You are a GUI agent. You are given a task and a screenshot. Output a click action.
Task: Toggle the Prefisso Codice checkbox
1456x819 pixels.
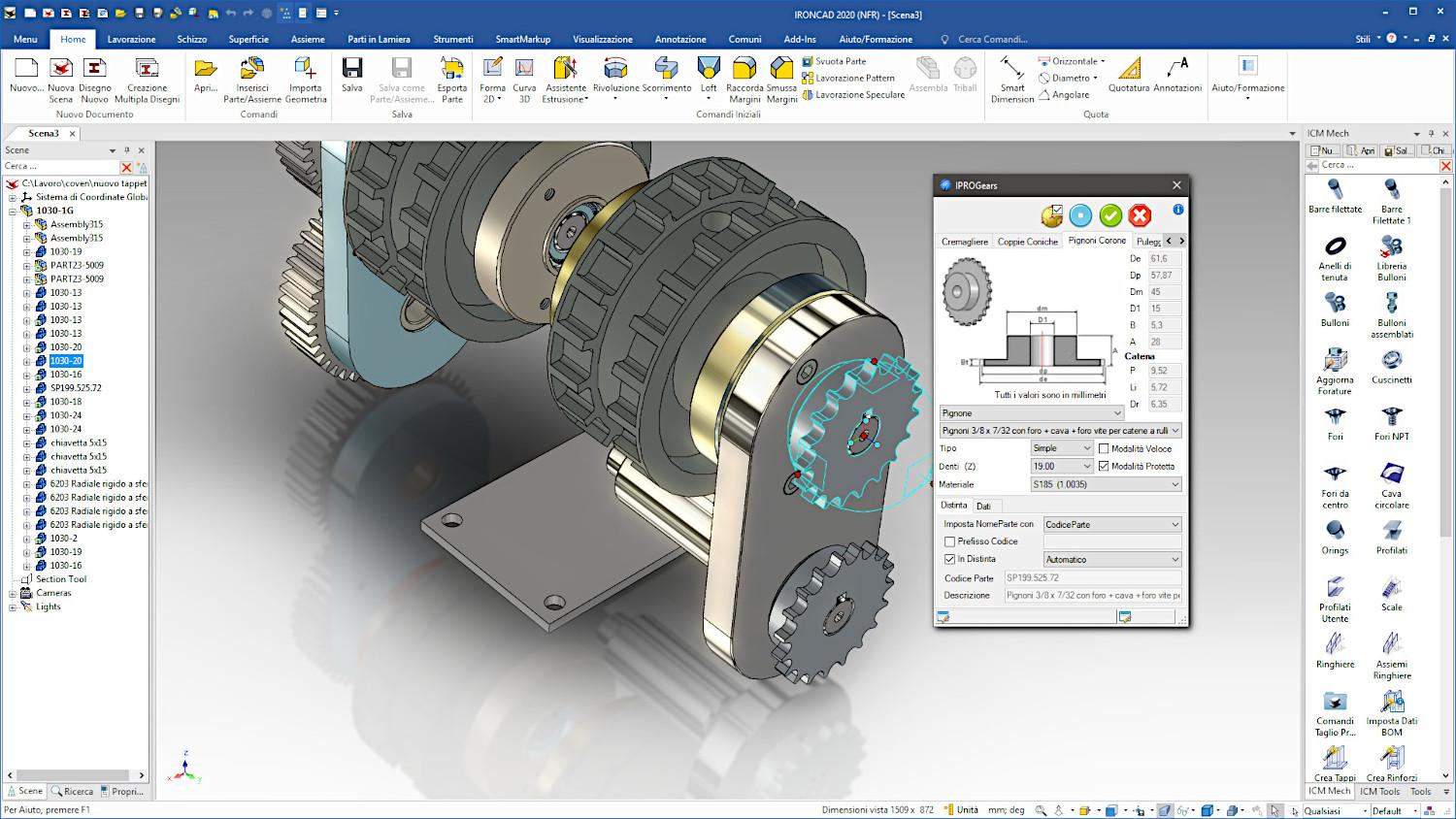click(x=950, y=541)
